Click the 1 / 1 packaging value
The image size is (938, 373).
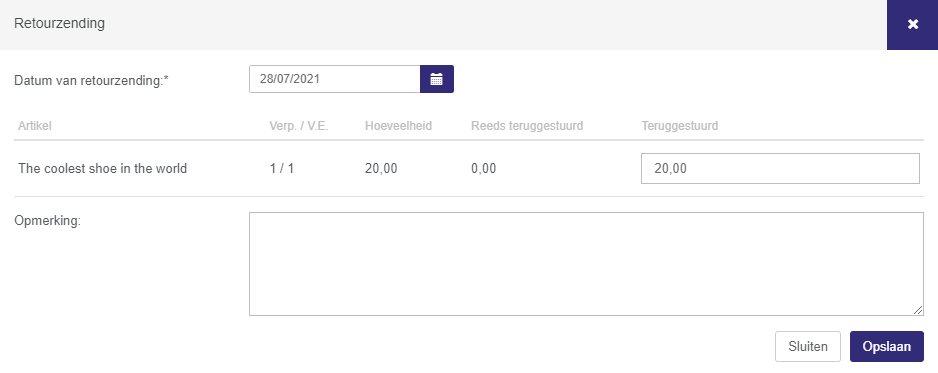coord(282,169)
